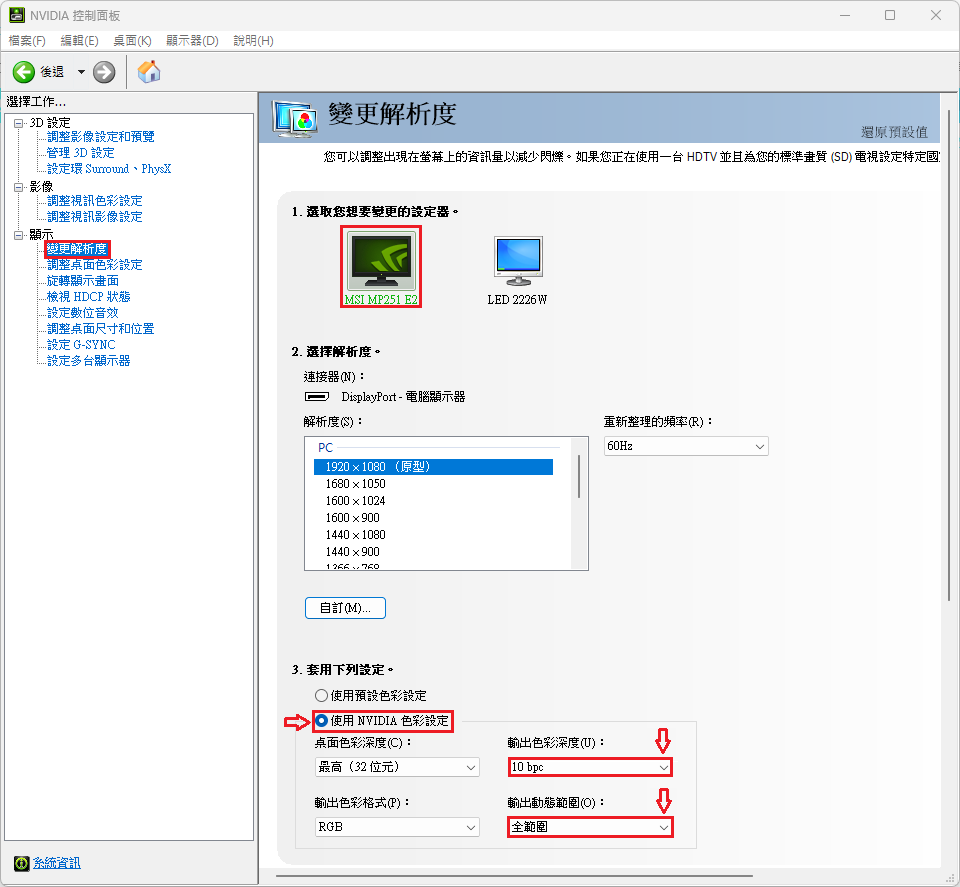Open 調整桌面尺寸和位置 page
The width and height of the screenshot is (960, 887).
point(100,329)
